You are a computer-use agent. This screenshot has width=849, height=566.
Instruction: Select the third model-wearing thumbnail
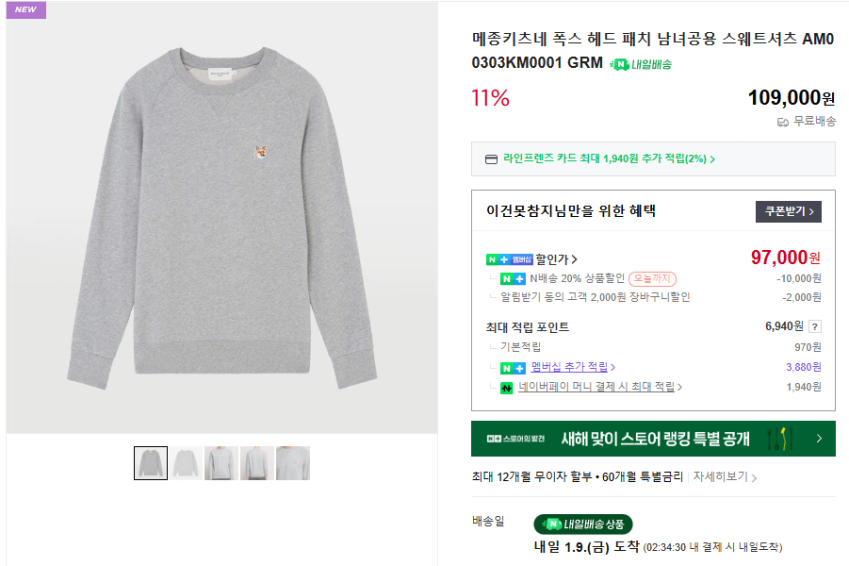(x=221, y=463)
